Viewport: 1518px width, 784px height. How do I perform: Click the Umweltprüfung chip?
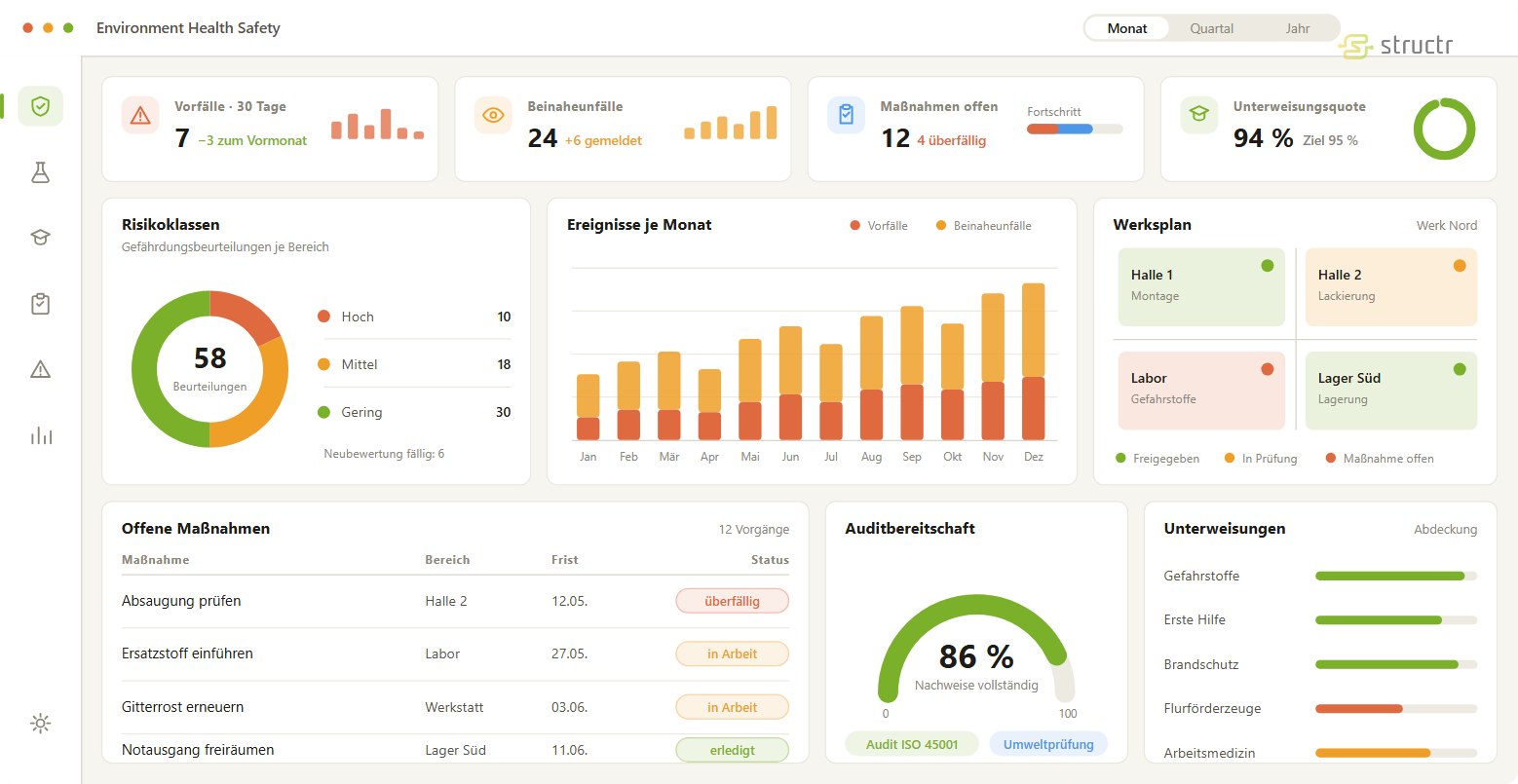1048,744
